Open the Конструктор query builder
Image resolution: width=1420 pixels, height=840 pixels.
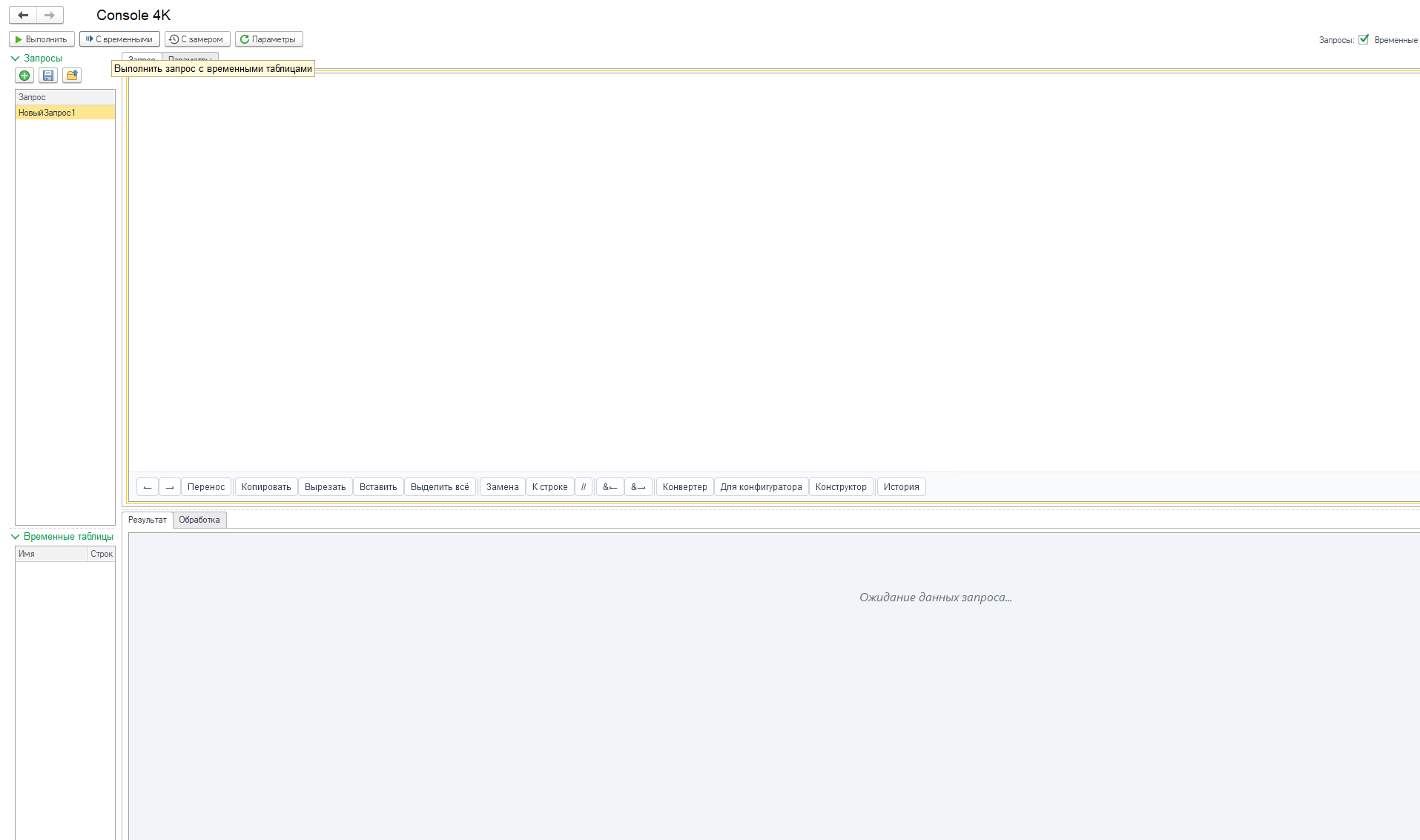point(841,487)
